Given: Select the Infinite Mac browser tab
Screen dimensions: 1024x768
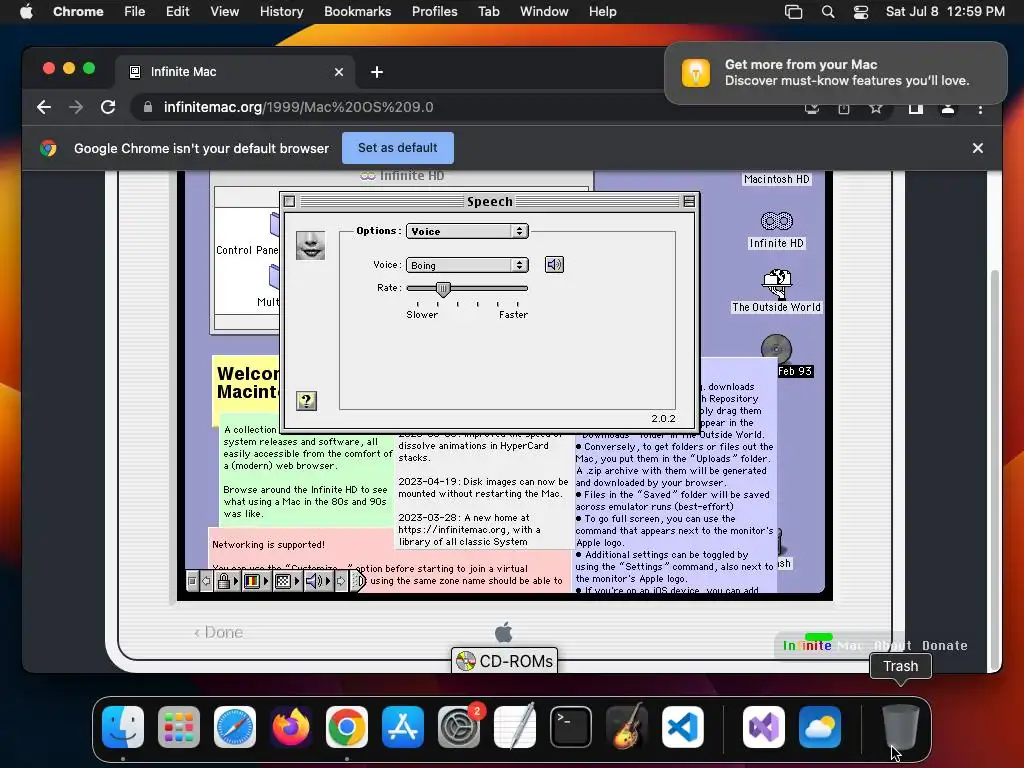Looking at the screenshot, I should (x=235, y=72).
